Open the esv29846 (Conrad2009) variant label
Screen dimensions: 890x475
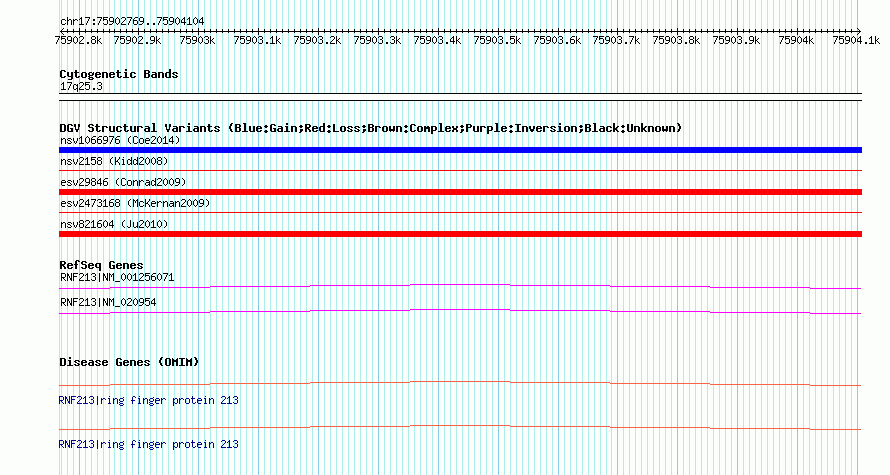pos(123,182)
